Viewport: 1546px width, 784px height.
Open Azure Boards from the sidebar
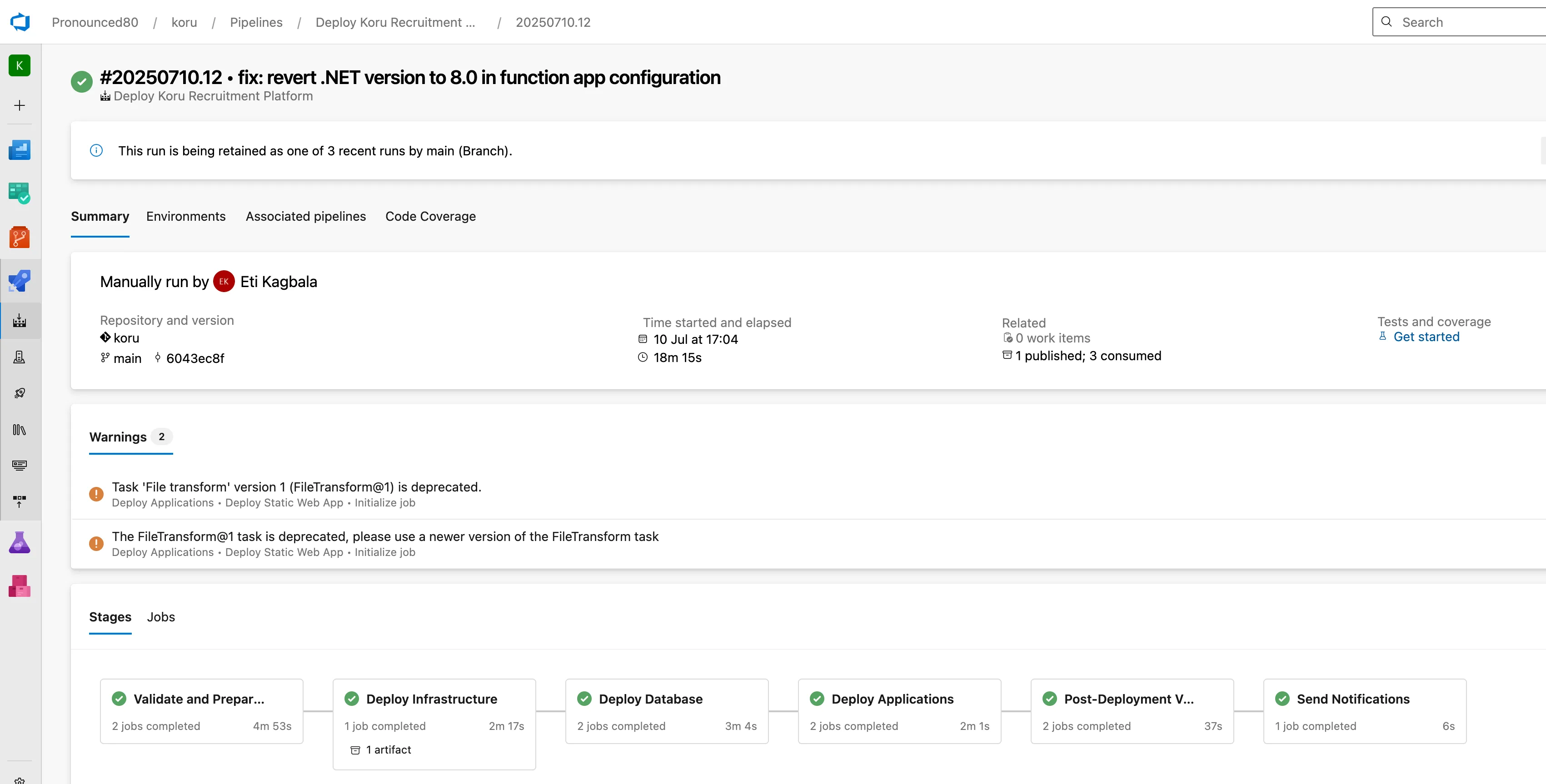click(20, 193)
